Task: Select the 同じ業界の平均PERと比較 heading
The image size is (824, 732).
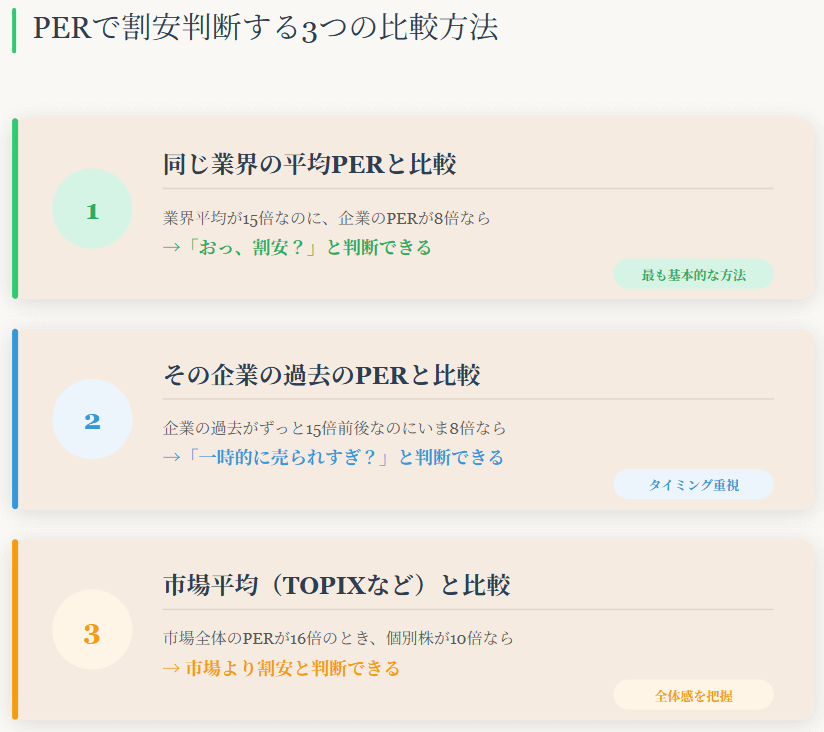Action: click(x=310, y=164)
